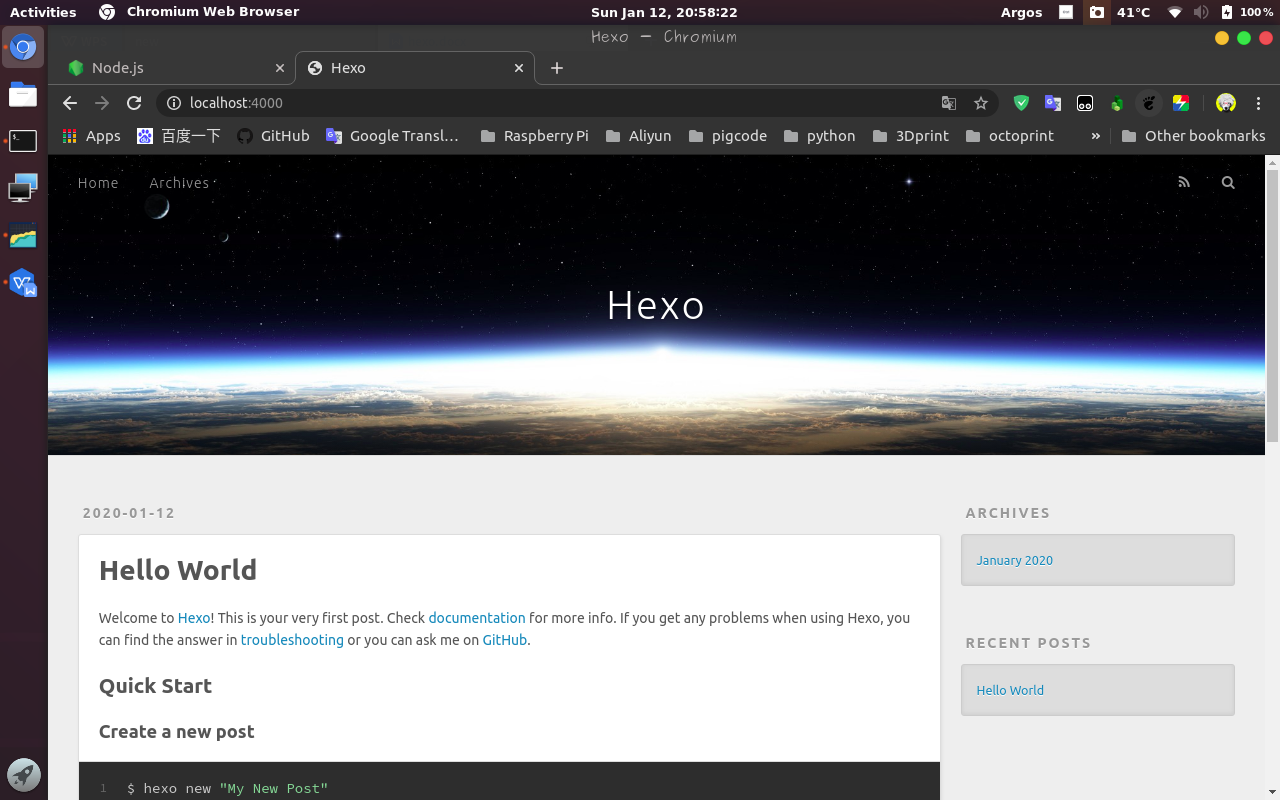1280x800 pixels.
Task: Open the green cubes extension icon
Action: pyautogui.click(x=1117, y=103)
